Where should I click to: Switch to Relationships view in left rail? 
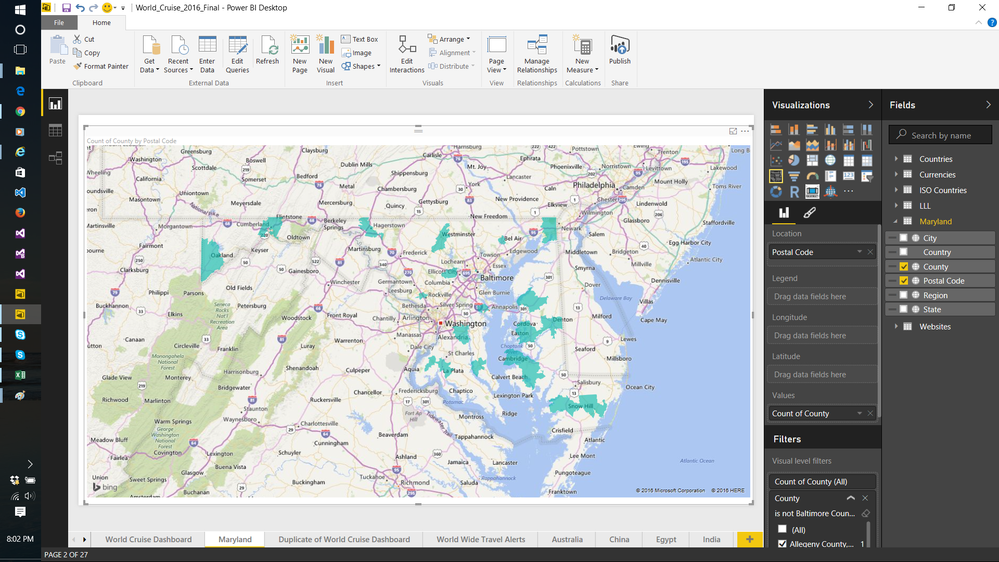[55, 157]
